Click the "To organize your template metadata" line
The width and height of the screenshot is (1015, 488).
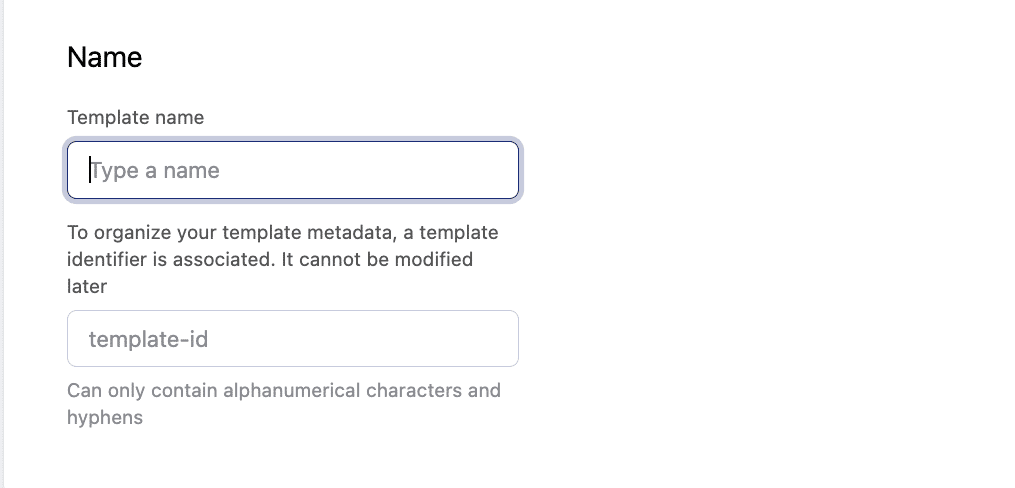[282, 233]
